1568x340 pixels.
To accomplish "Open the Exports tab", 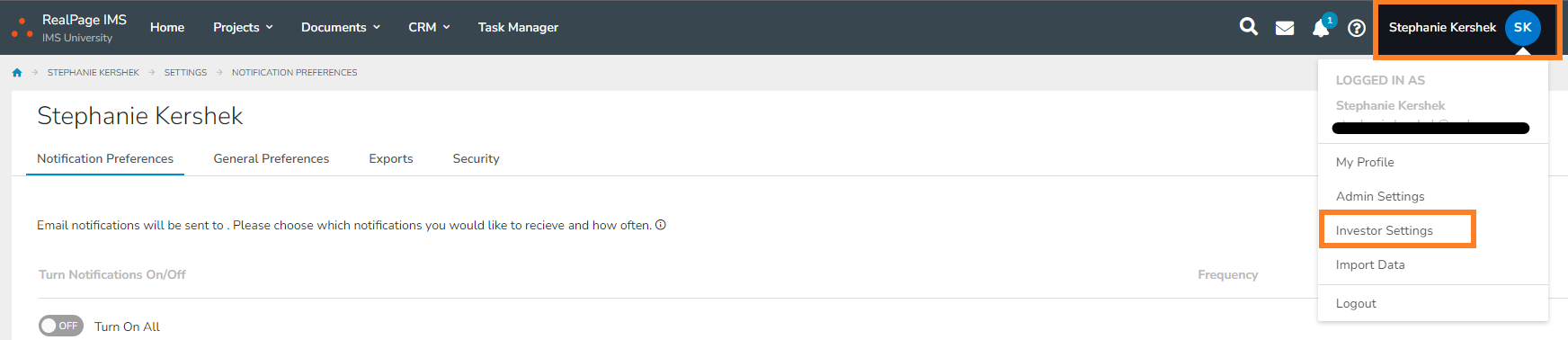I will [x=391, y=158].
